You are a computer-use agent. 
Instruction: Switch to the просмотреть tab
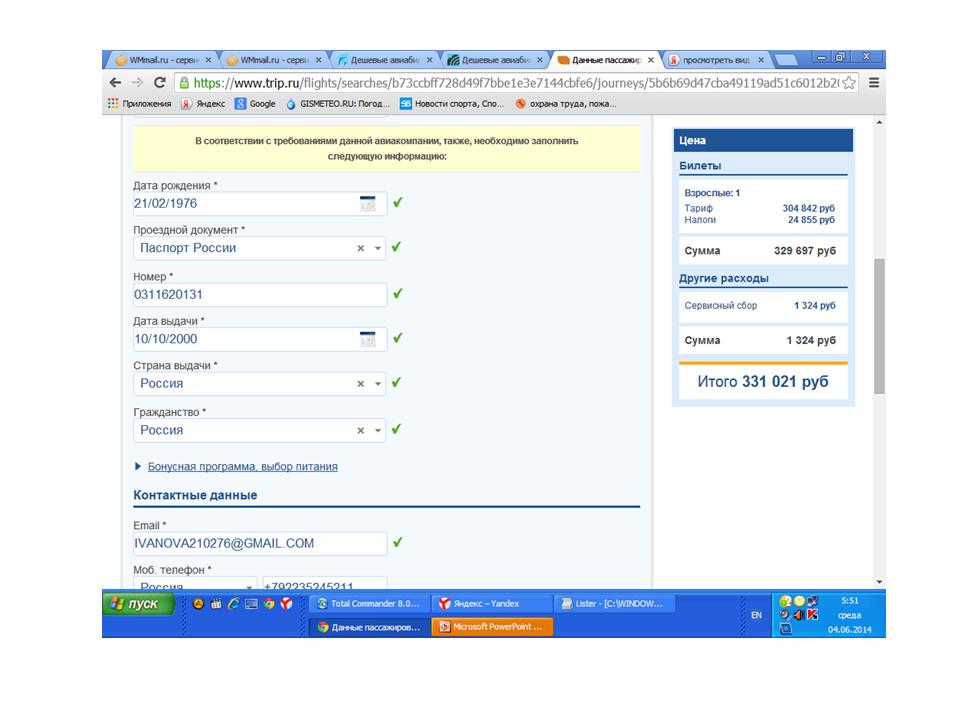[x=715, y=60]
